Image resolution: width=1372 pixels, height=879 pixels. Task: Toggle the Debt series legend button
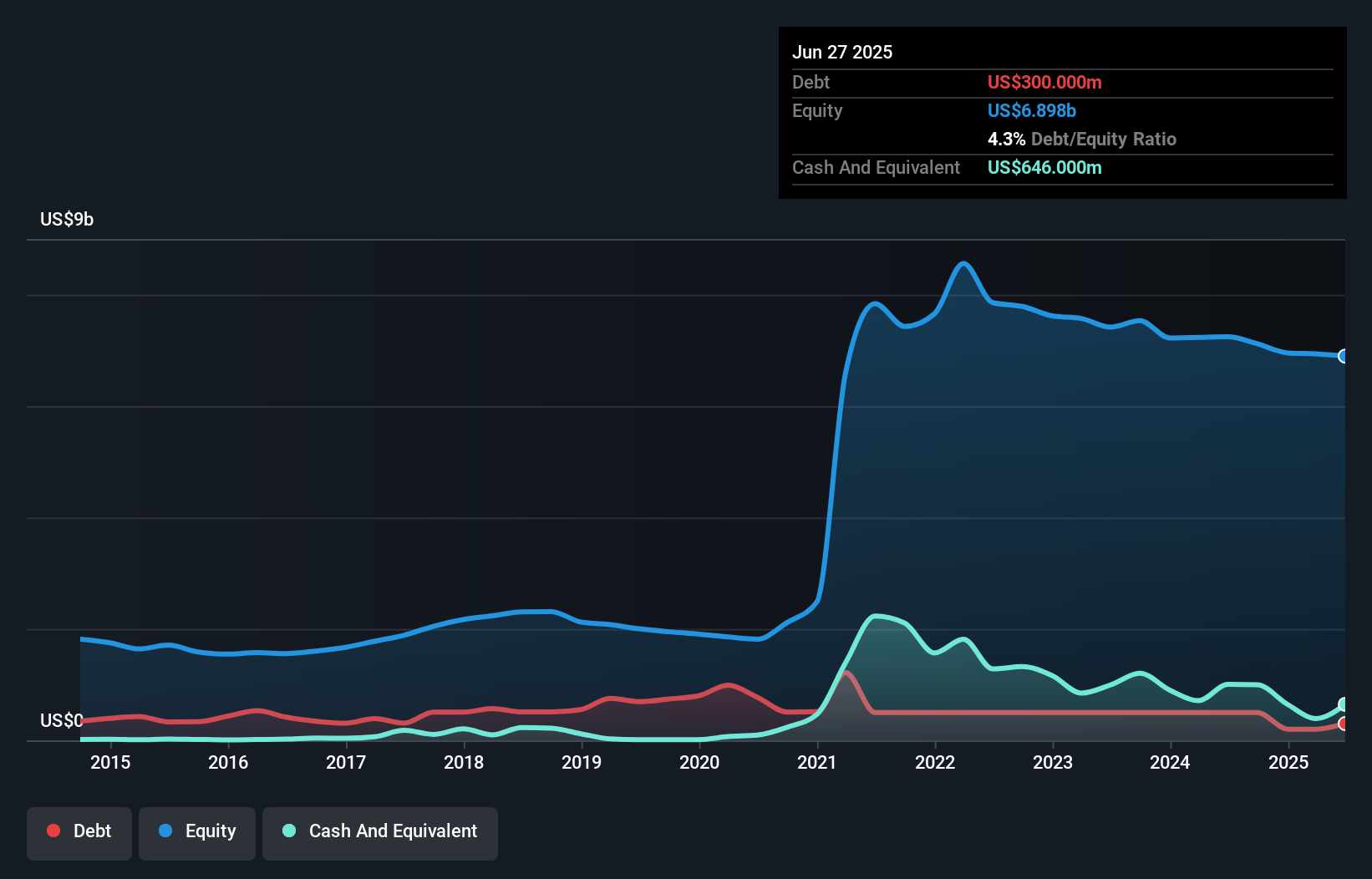click(79, 833)
